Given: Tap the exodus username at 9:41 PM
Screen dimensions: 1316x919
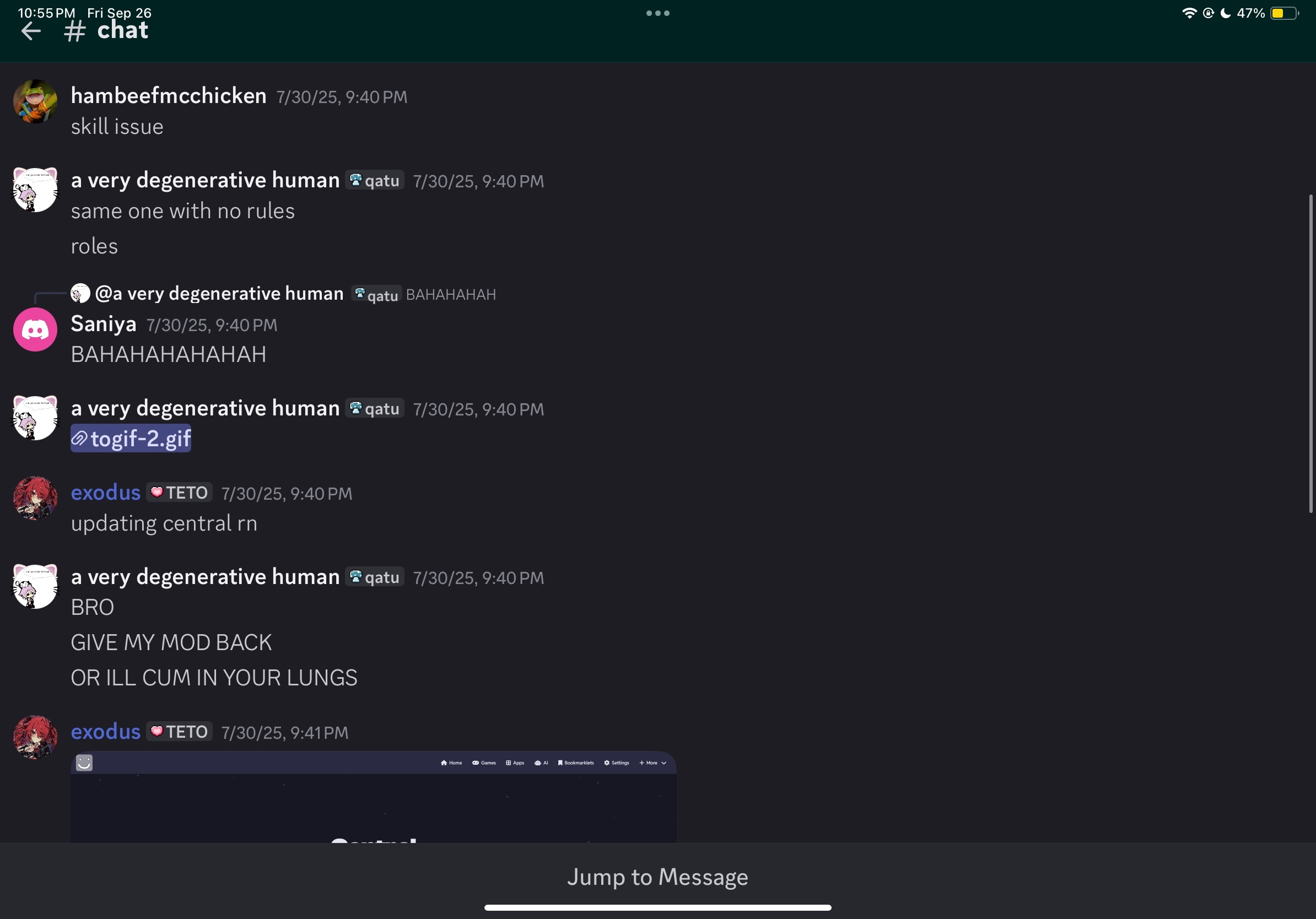Looking at the screenshot, I should click(105, 732).
